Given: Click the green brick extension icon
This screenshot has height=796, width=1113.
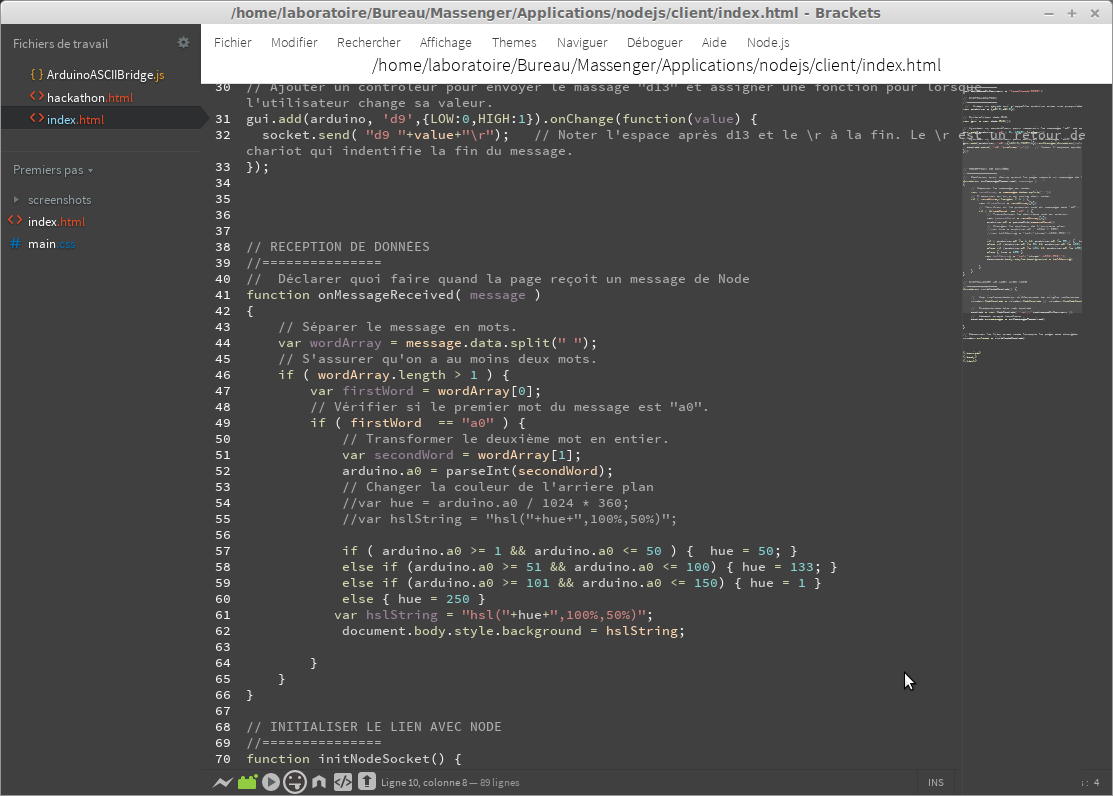Looking at the screenshot, I should [246, 782].
